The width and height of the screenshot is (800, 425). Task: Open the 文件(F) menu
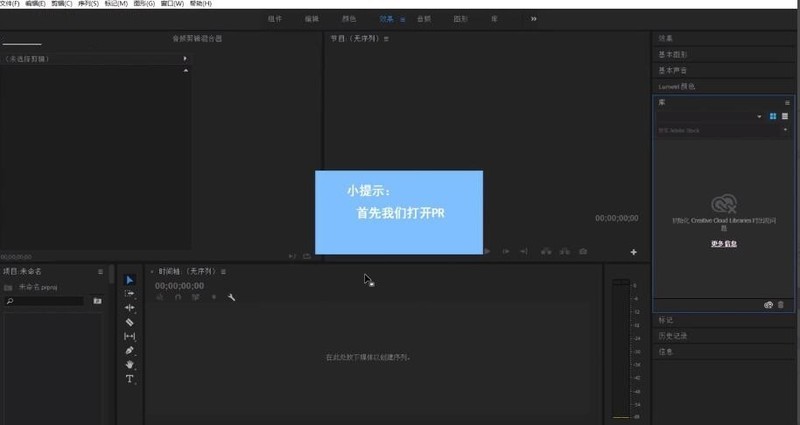[10, 4]
